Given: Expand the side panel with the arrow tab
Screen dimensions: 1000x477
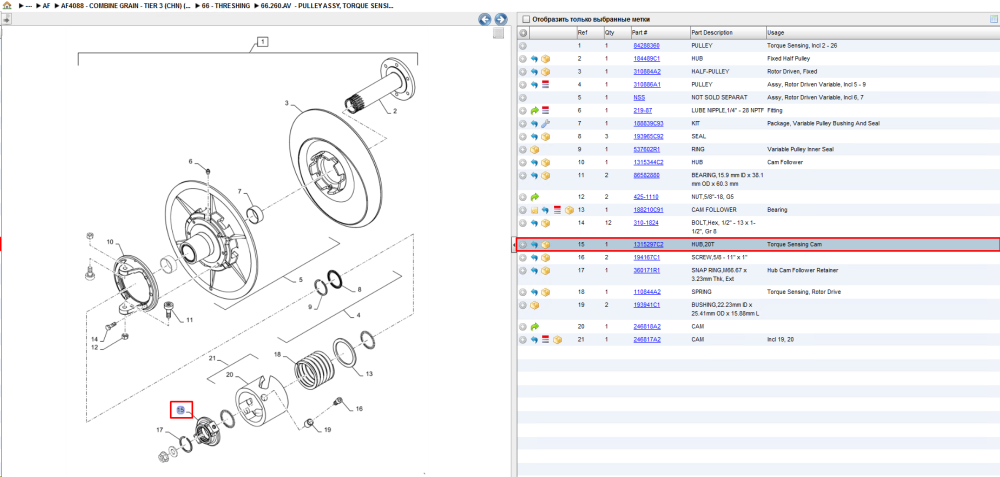Looking at the screenshot, I should (6, 19).
